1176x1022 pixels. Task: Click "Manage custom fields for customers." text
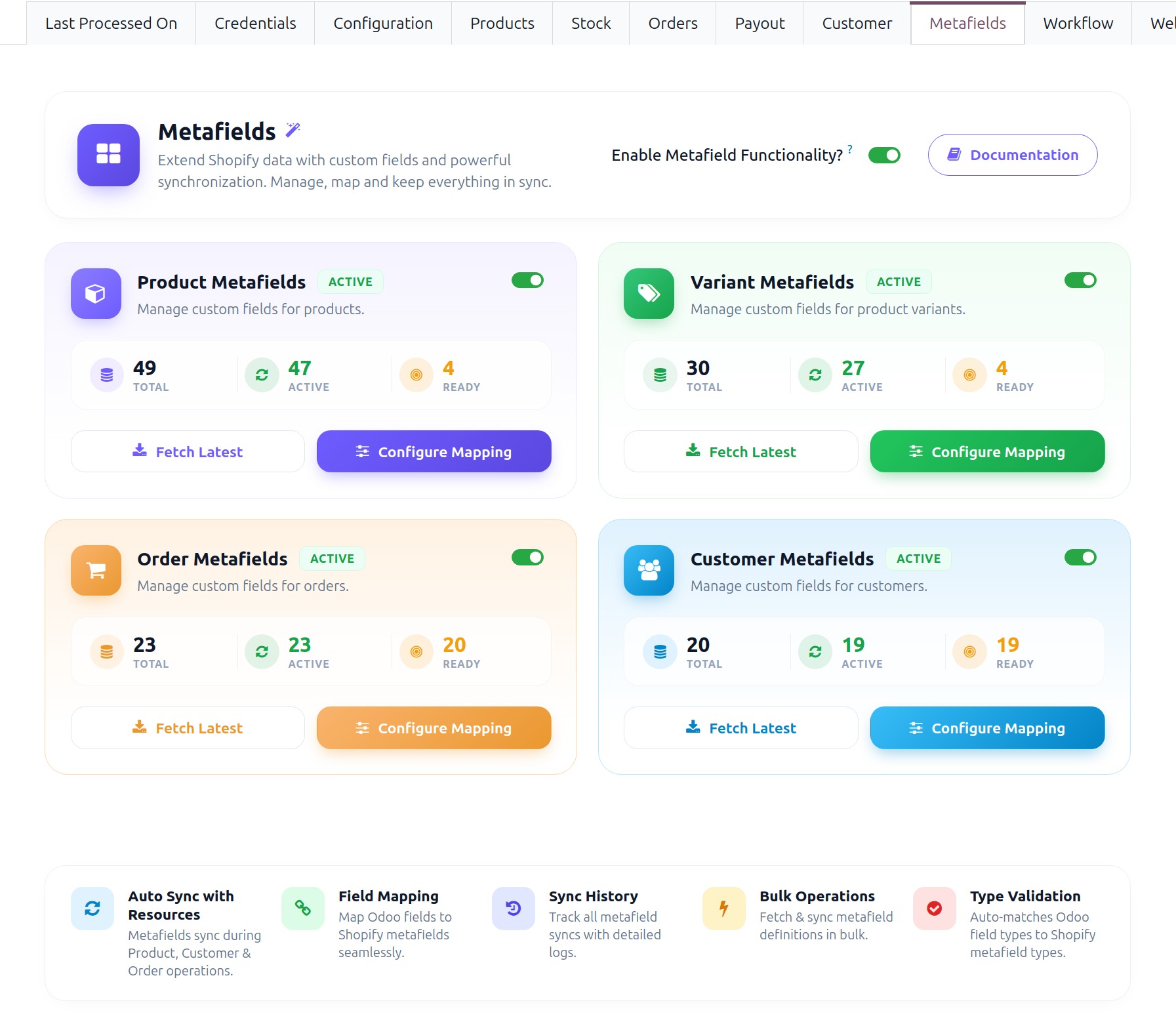(x=809, y=586)
